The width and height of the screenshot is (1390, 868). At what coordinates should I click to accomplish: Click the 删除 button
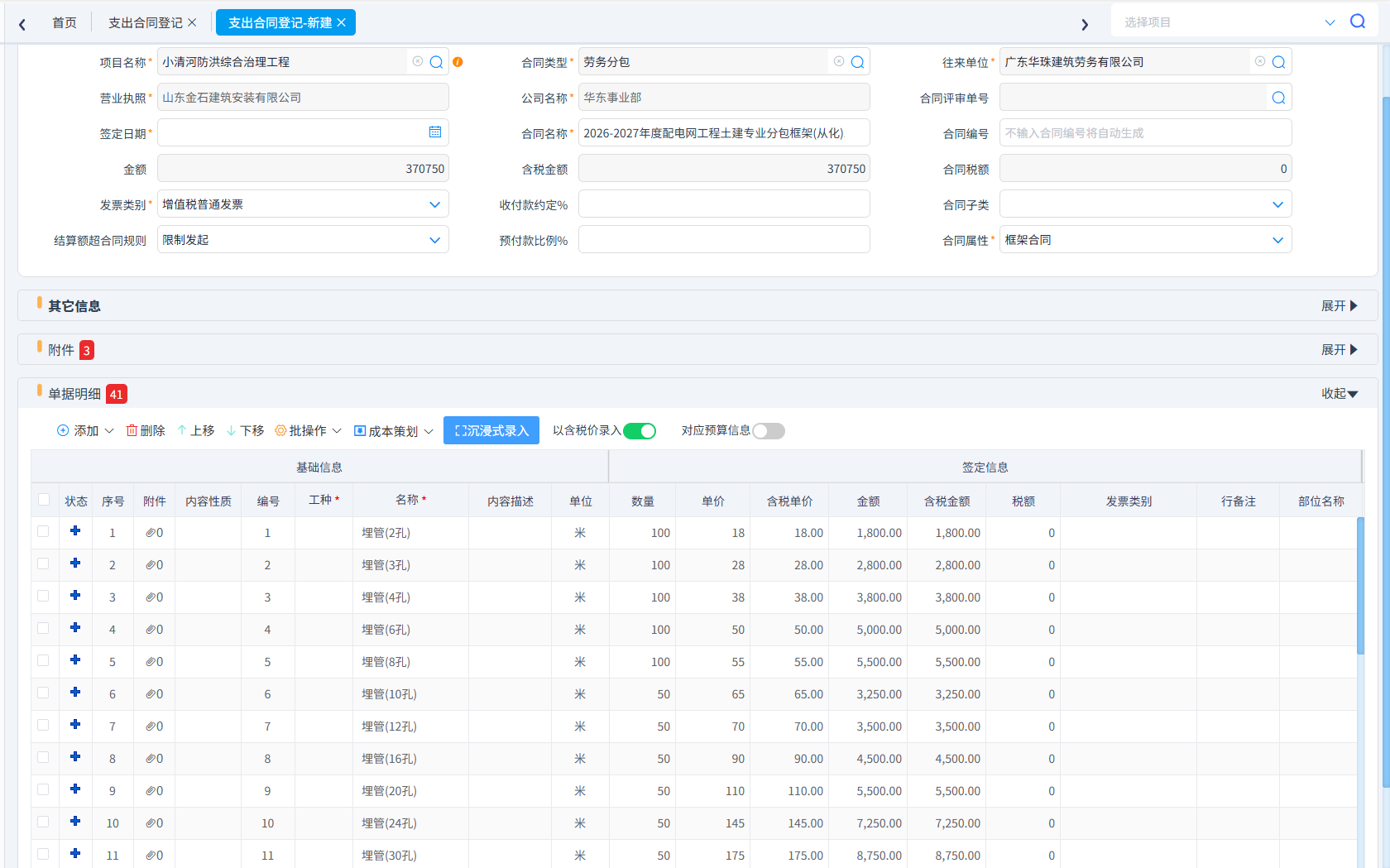[x=146, y=431]
